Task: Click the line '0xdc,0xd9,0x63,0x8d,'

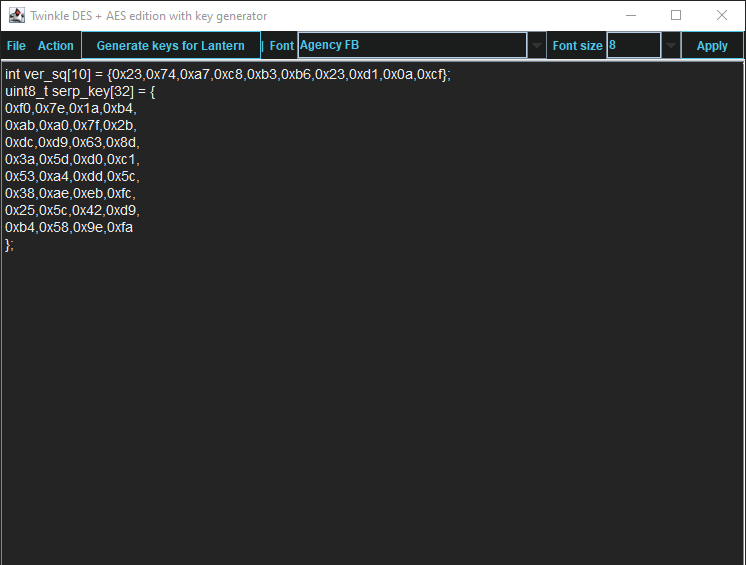Action: coord(72,143)
